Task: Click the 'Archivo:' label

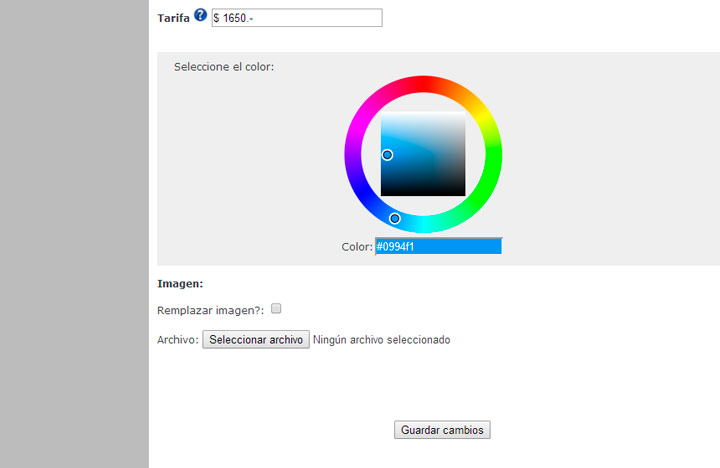Action: 178,340
